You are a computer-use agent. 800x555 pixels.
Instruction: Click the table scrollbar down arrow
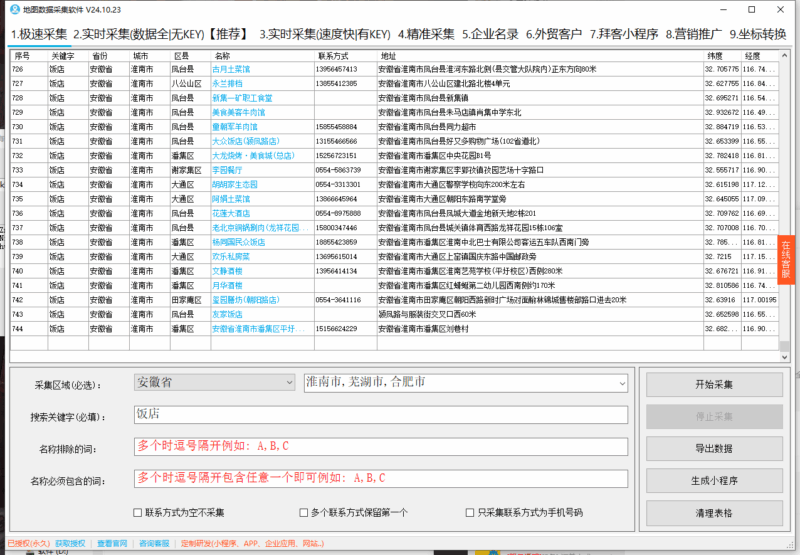pyautogui.click(x=784, y=357)
